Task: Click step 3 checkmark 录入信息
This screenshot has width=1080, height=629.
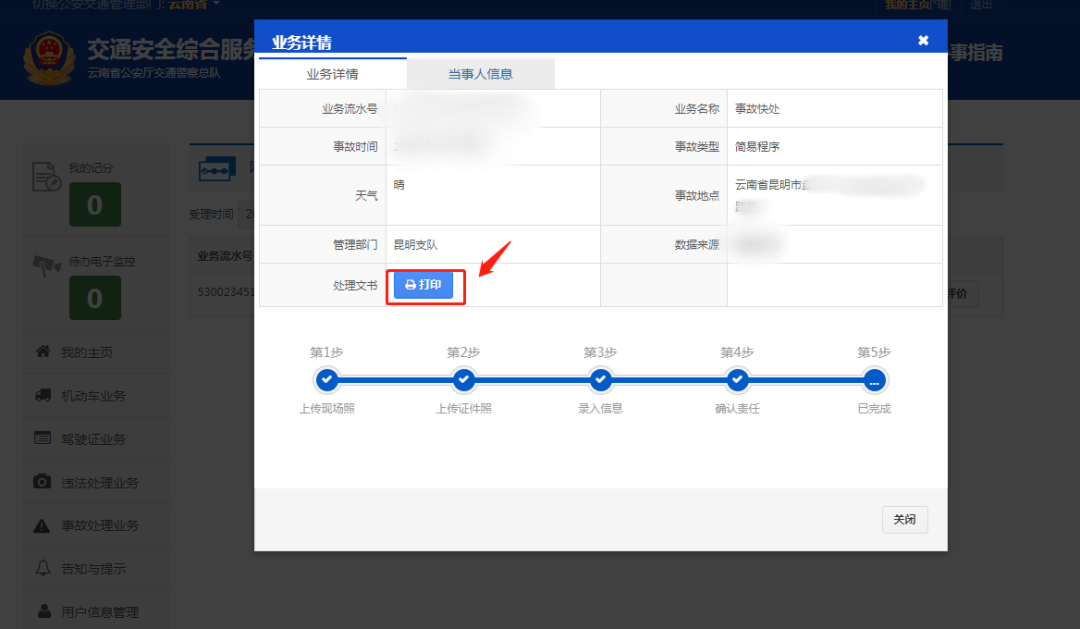Action: click(600, 380)
